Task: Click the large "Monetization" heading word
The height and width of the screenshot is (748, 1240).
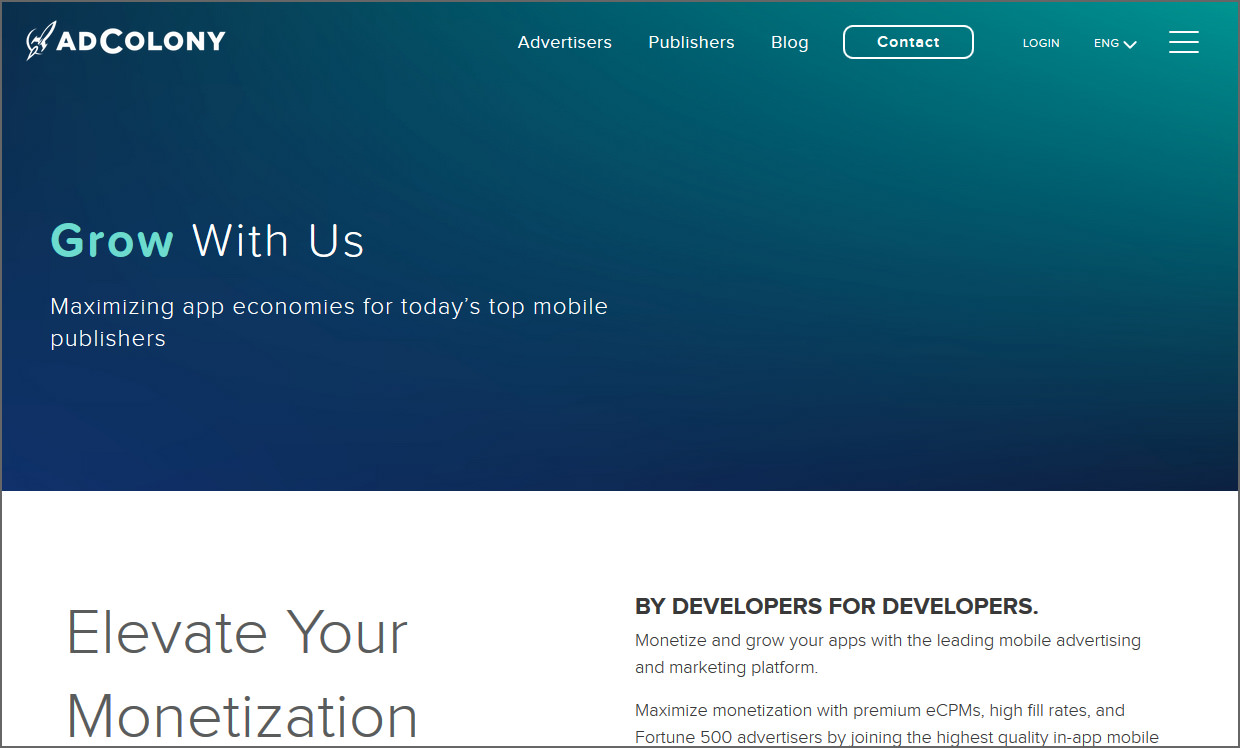Action: click(242, 716)
